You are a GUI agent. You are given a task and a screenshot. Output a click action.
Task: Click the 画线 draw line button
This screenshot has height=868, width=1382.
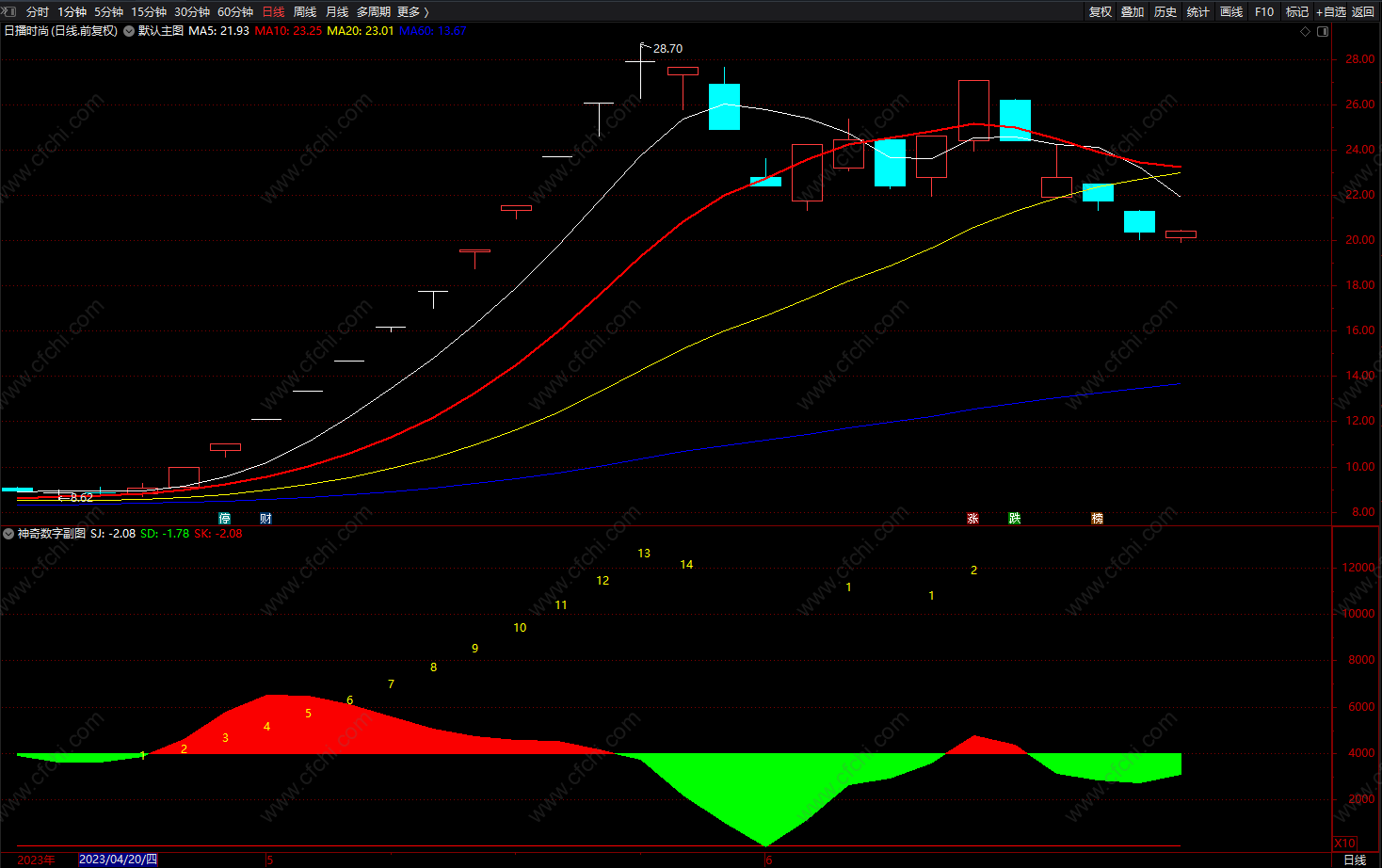pyautogui.click(x=1231, y=11)
